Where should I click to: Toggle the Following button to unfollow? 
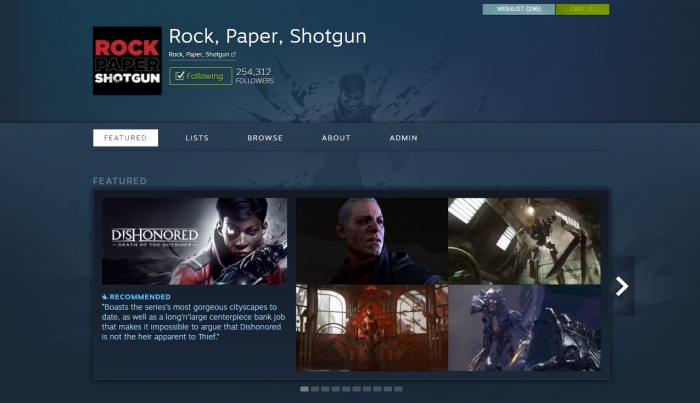coord(200,76)
